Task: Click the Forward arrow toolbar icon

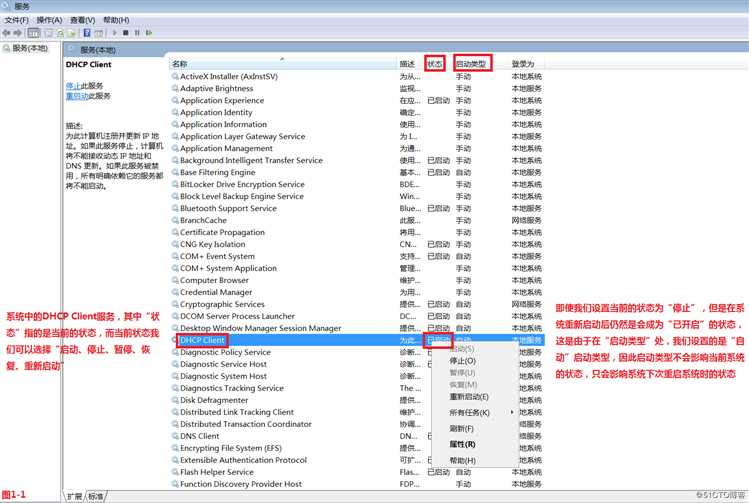Action: pyautogui.click(x=18, y=33)
